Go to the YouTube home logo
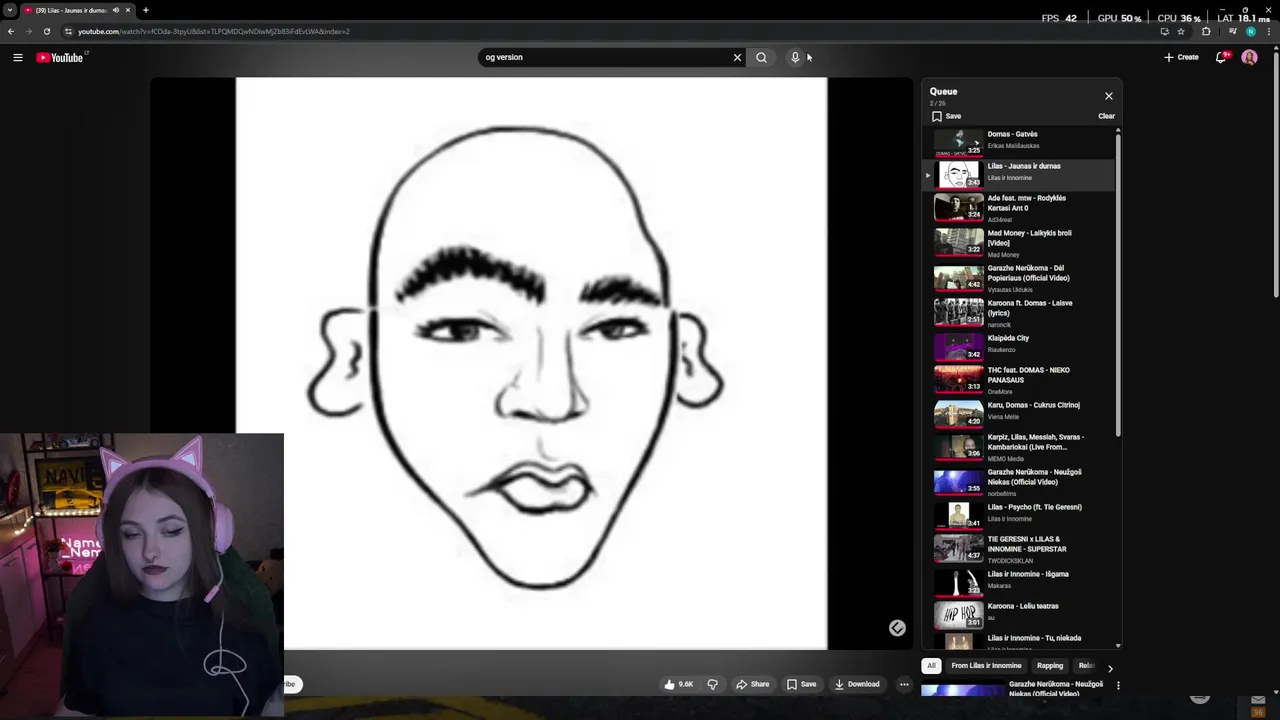The image size is (1280, 720). [x=62, y=57]
